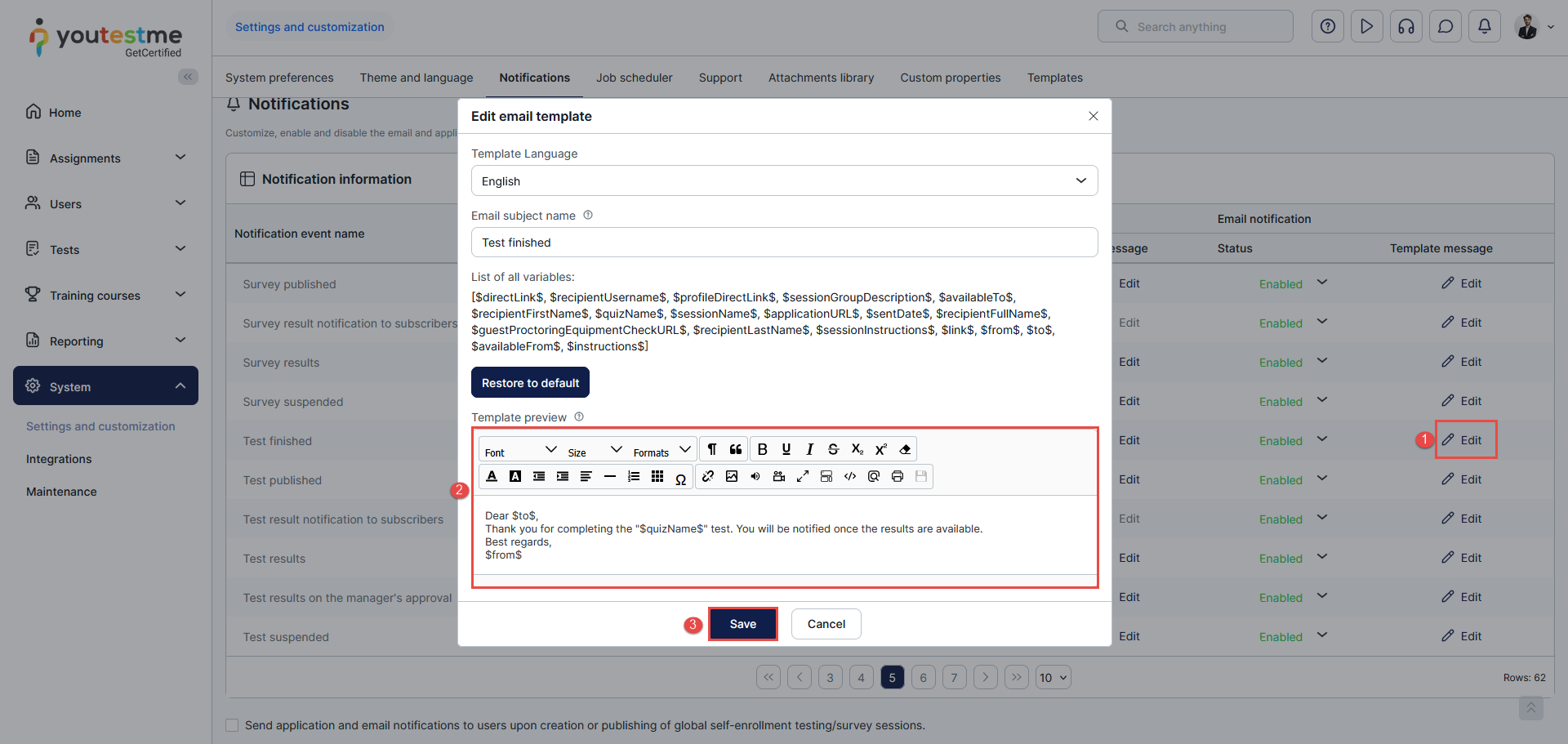Open the Attachments library tab

(x=821, y=78)
